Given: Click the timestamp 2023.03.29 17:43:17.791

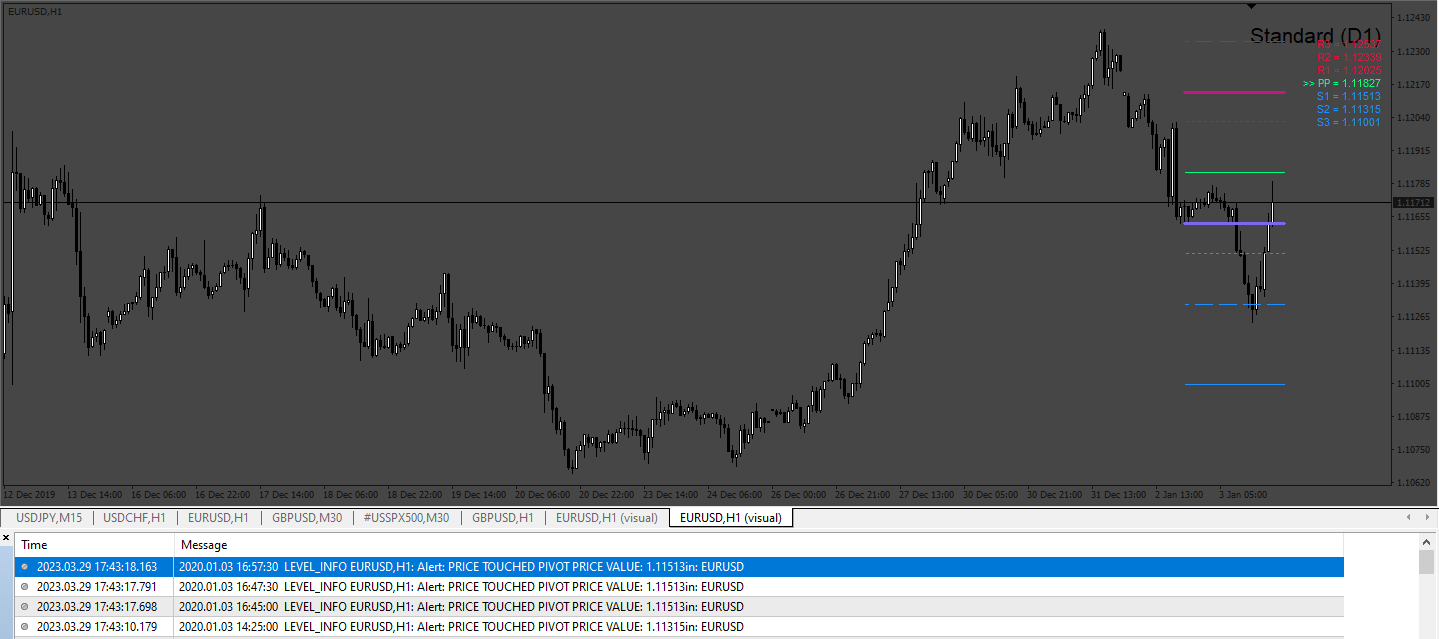Looking at the screenshot, I should (x=97, y=587).
